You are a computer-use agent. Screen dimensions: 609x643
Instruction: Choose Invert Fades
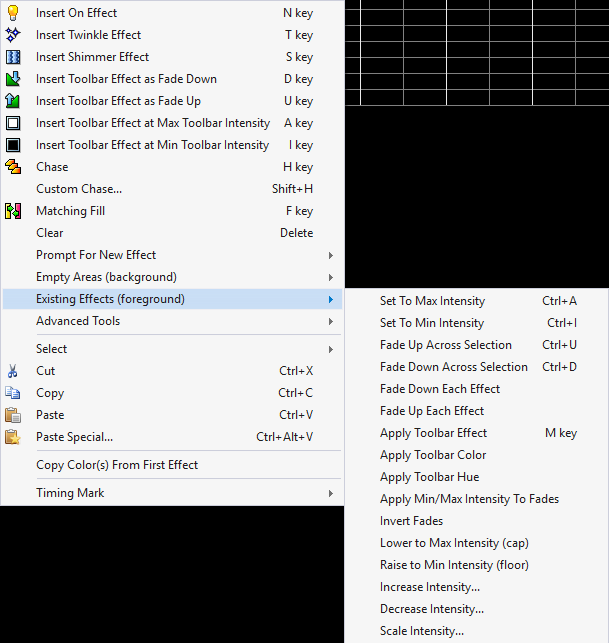click(477, 521)
